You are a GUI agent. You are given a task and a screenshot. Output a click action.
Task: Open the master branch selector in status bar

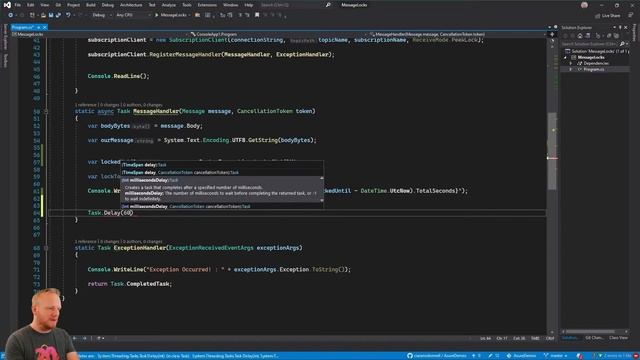[x=556, y=356]
